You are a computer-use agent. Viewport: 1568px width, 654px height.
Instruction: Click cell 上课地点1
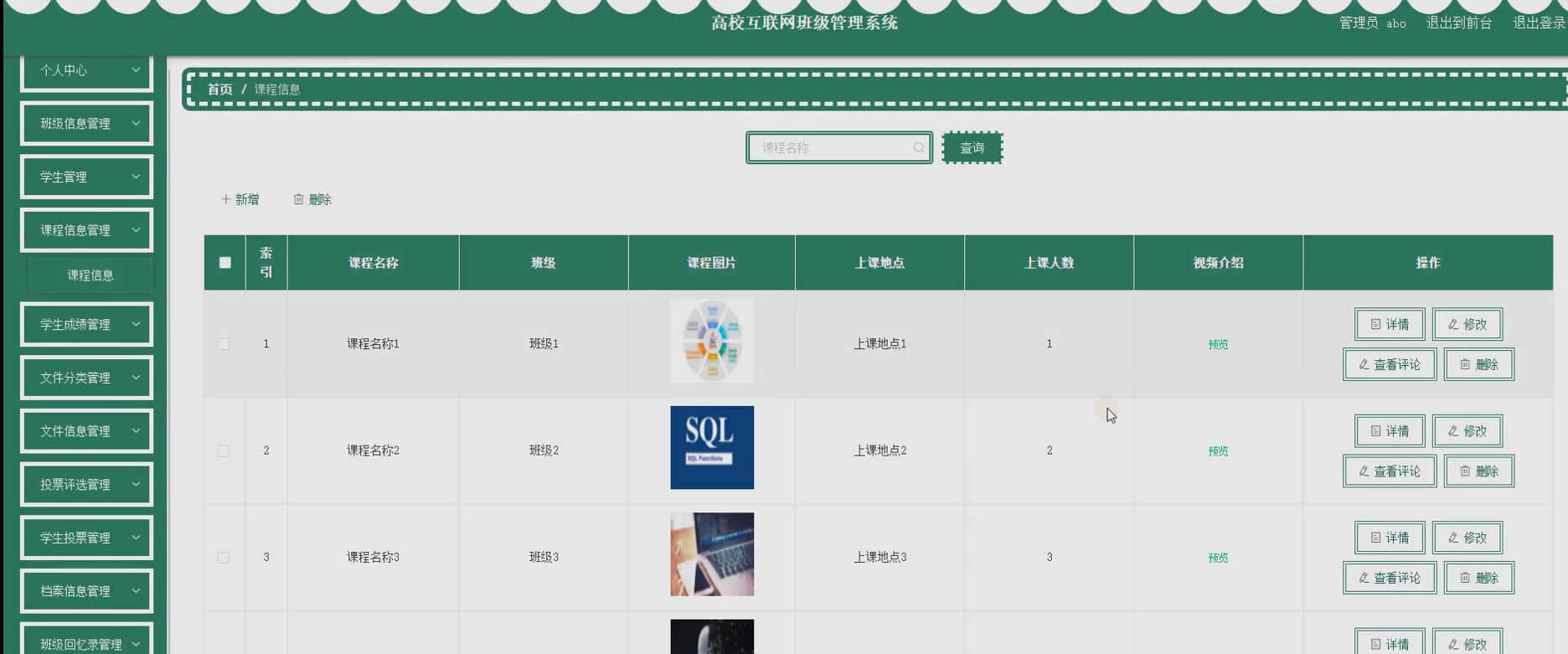(x=880, y=344)
